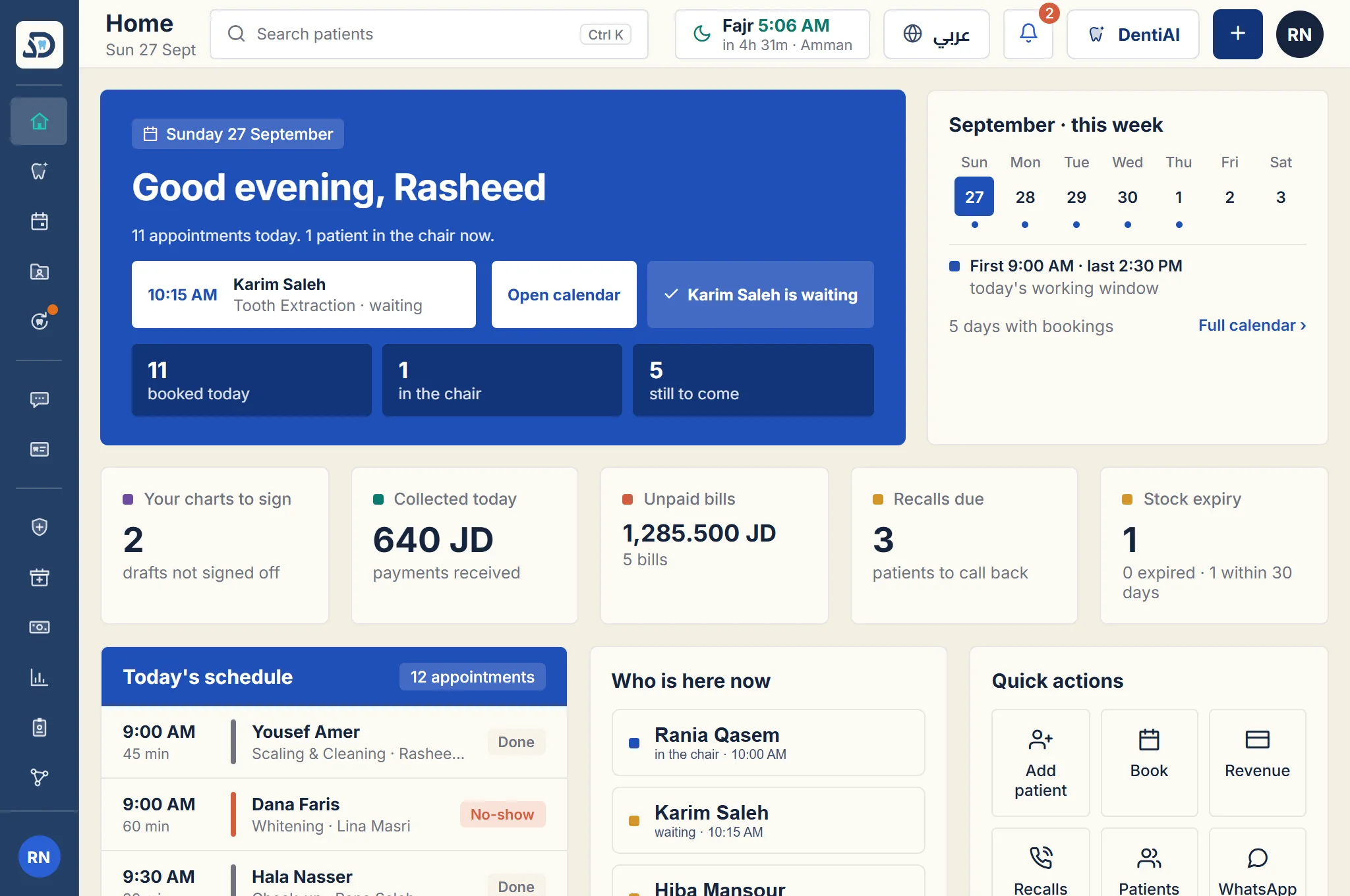Click the RN avatar at the sidebar bottom

pos(39,856)
